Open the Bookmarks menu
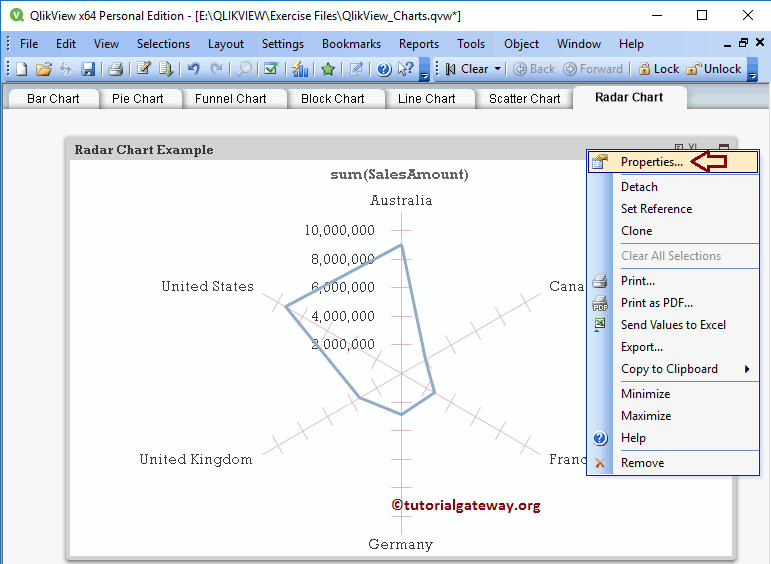Image resolution: width=771 pixels, height=564 pixels. tap(351, 44)
